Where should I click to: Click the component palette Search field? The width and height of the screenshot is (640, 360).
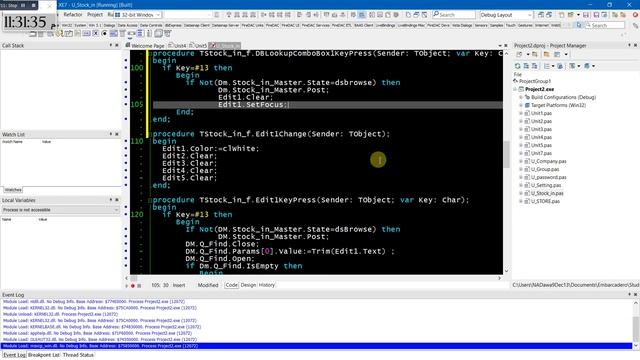[604, 25]
